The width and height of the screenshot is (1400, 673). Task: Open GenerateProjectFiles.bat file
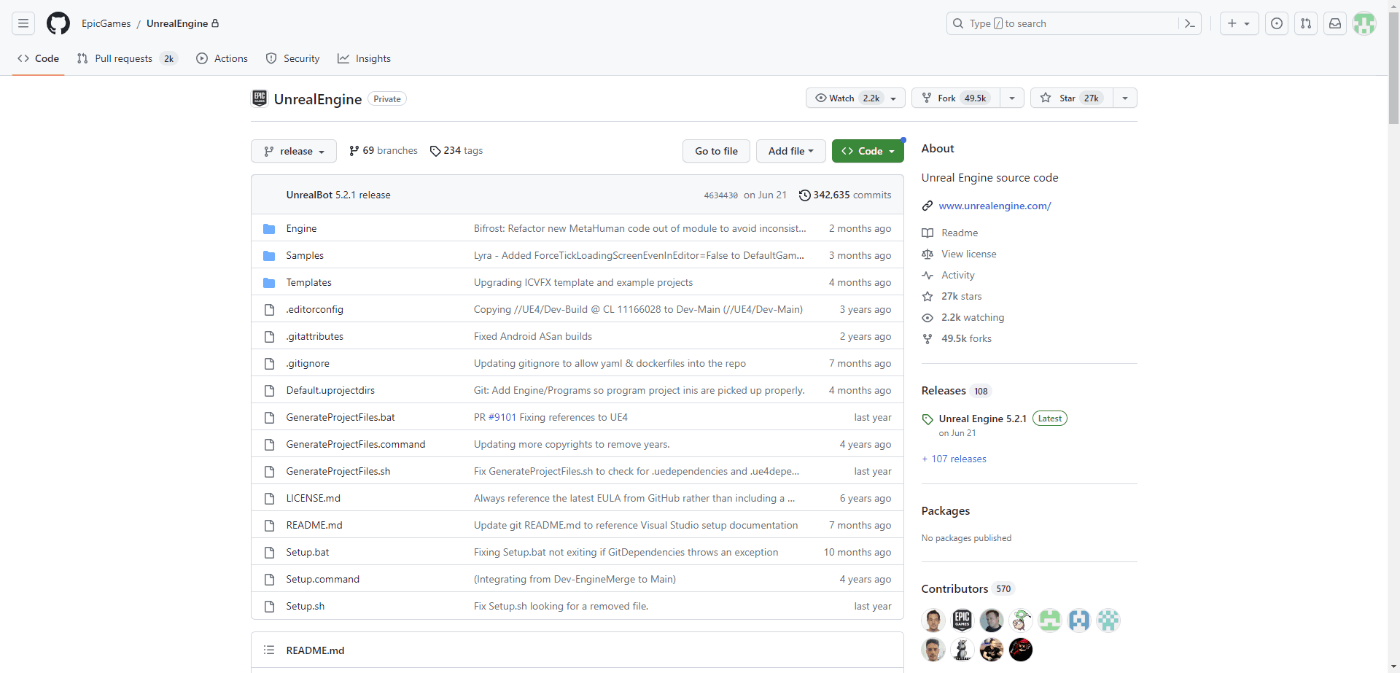(340, 417)
